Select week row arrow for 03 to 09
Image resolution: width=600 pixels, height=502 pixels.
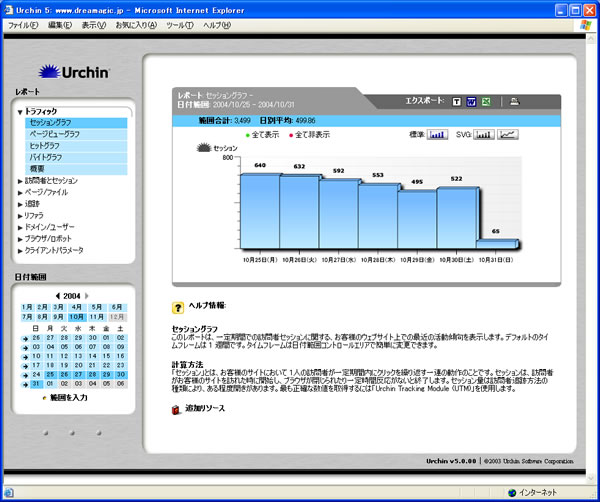pyautogui.click(x=25, y=348)
